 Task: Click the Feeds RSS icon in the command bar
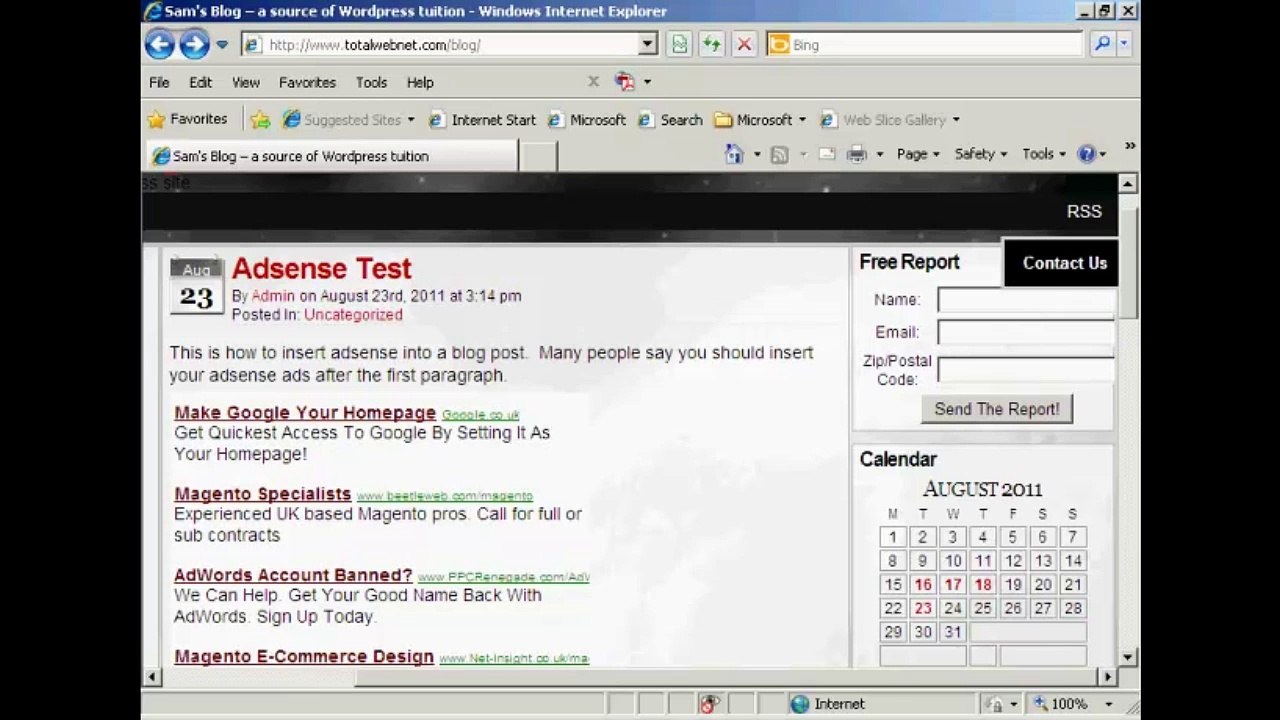coord(779,154)
